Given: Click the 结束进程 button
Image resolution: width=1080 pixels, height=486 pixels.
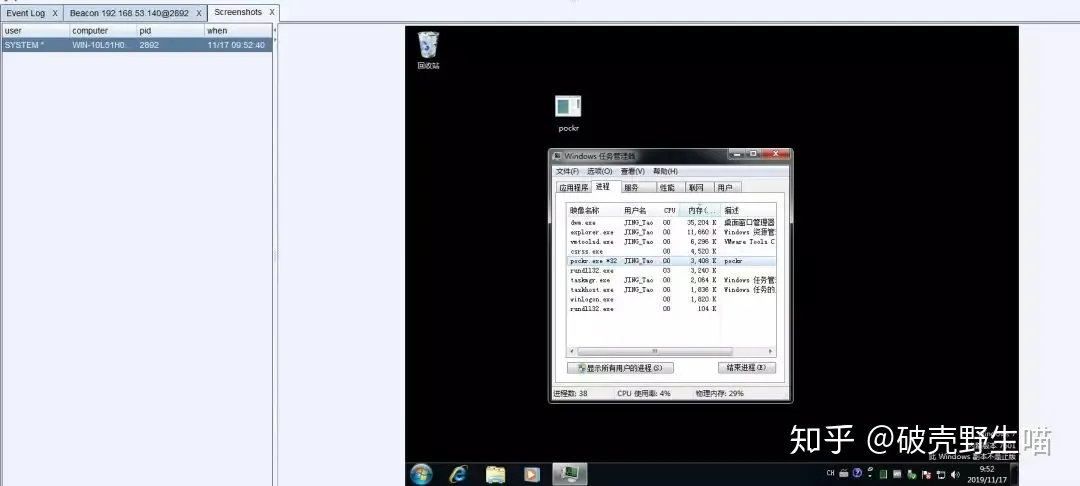Looking at the screenshot, I should (747, 368).
